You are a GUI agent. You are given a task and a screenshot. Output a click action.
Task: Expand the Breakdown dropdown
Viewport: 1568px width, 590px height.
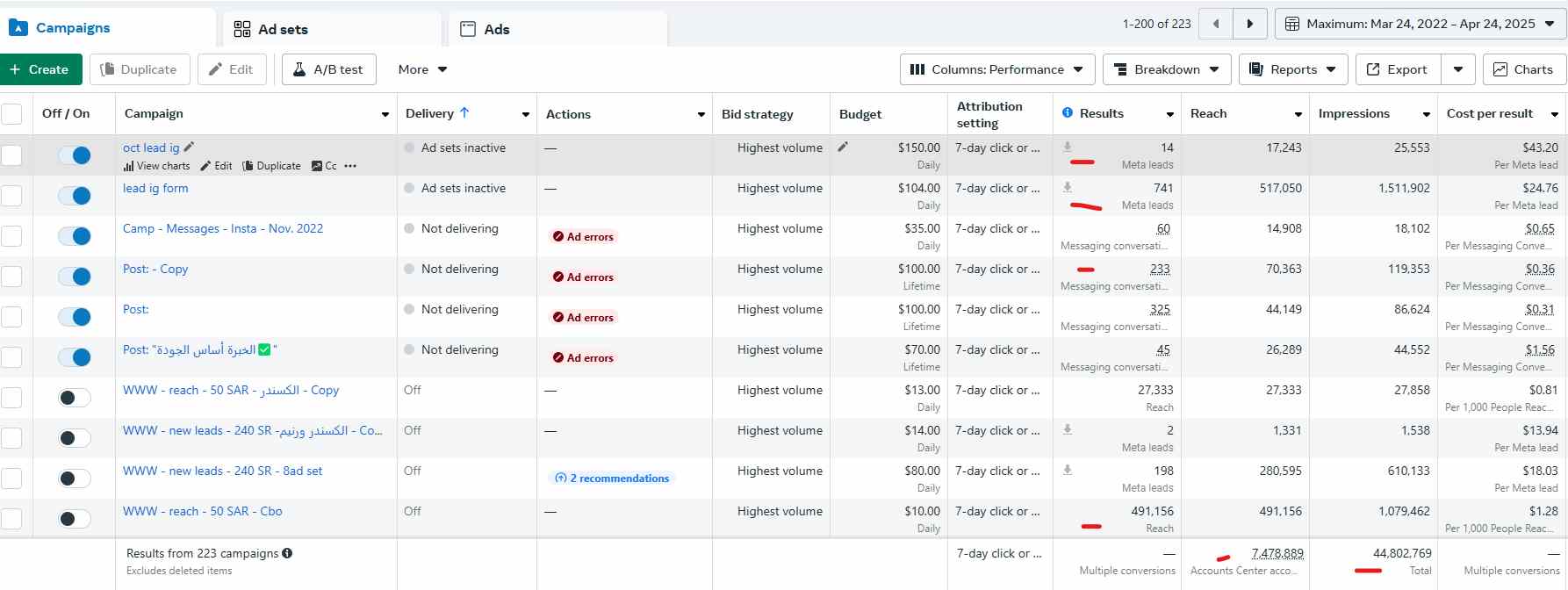point(1166,69)
